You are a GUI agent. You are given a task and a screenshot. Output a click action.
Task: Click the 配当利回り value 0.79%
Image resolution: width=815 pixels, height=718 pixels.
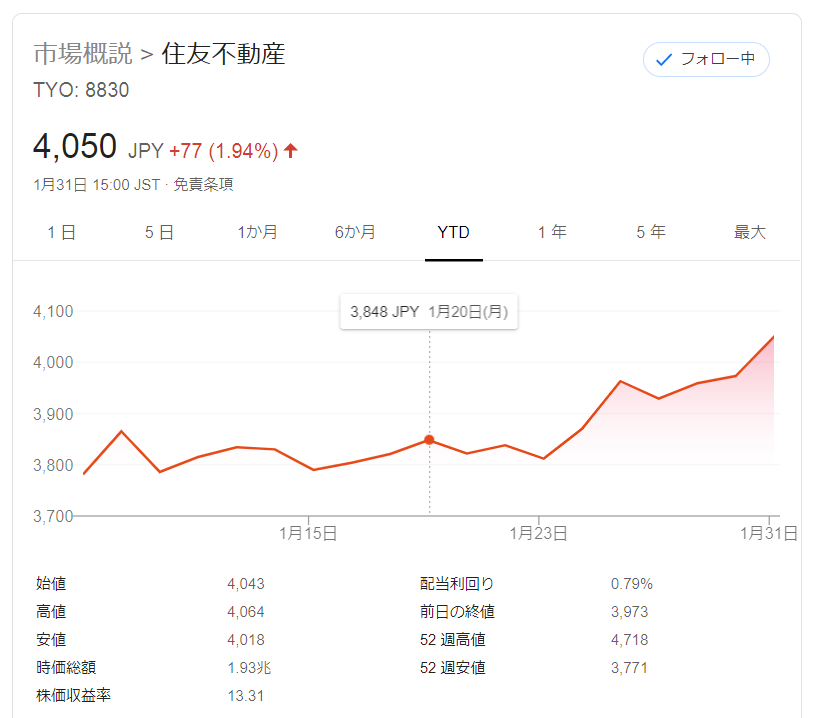pyautogui.click(x=632, y=584)
